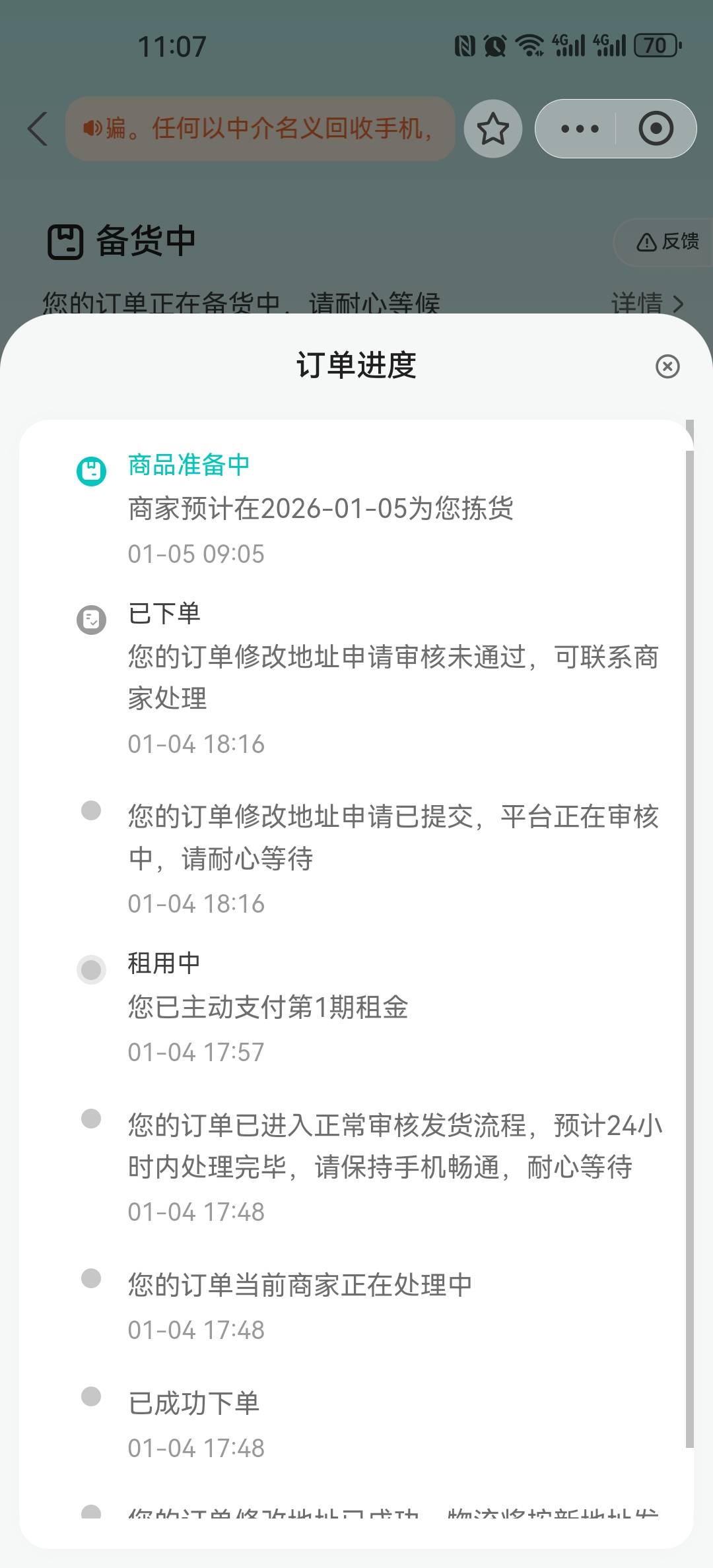This screenshot has height=1568, width=713.
Task: Open the three-dots more menu
Action: point(579,129)
